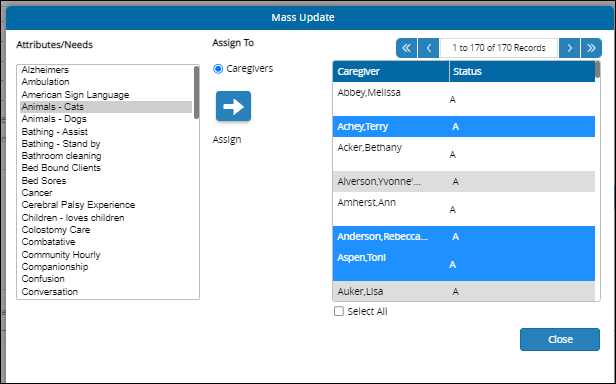Select Community Hourly attribute
Image resolution: width=616 pixels, height=384 pixels.
point(106,255)
